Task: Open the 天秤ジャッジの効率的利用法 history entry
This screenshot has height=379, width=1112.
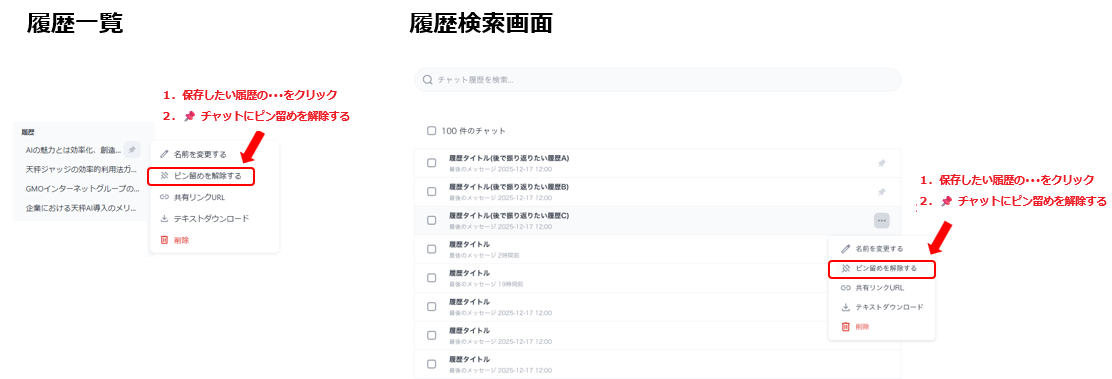Action: (81, 170)
